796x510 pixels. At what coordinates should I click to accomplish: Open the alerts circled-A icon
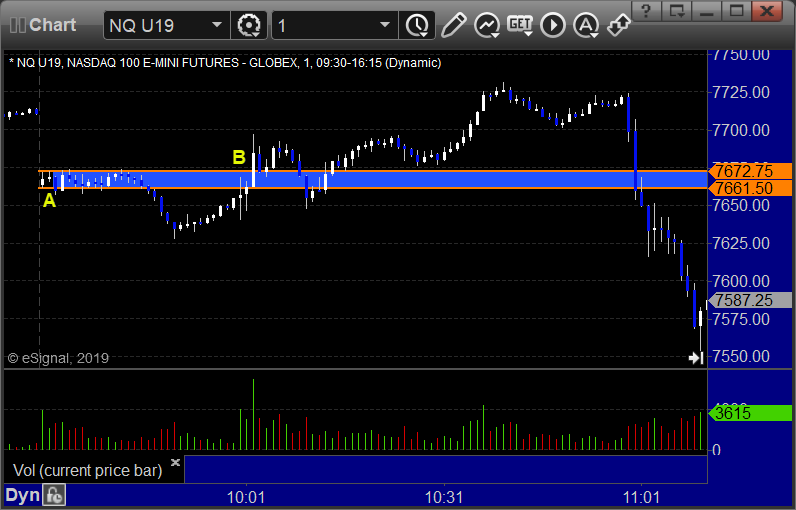tap(586, 25)
